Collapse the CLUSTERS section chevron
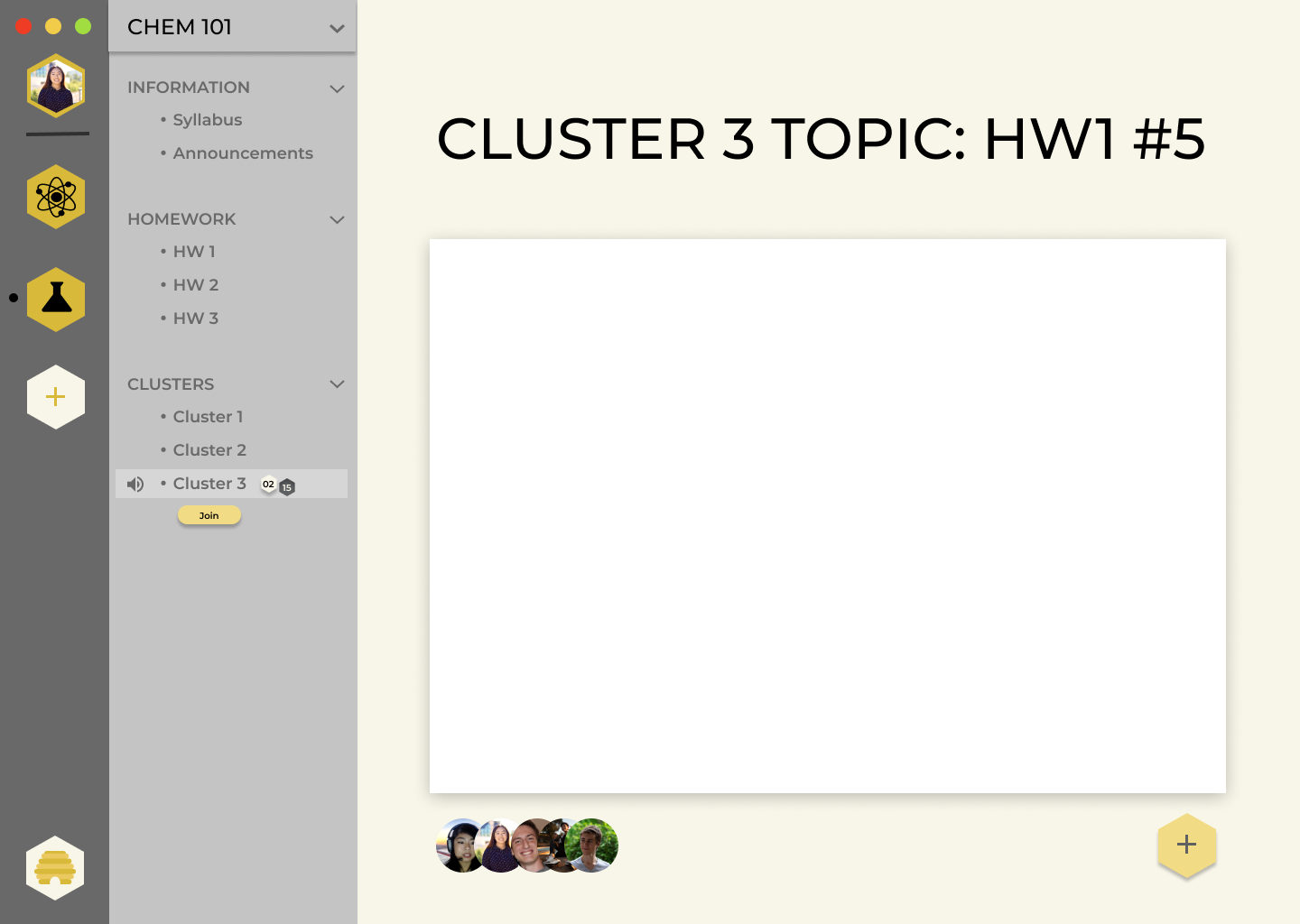The height and width of the screenshot is (924, 1300). 338,384
